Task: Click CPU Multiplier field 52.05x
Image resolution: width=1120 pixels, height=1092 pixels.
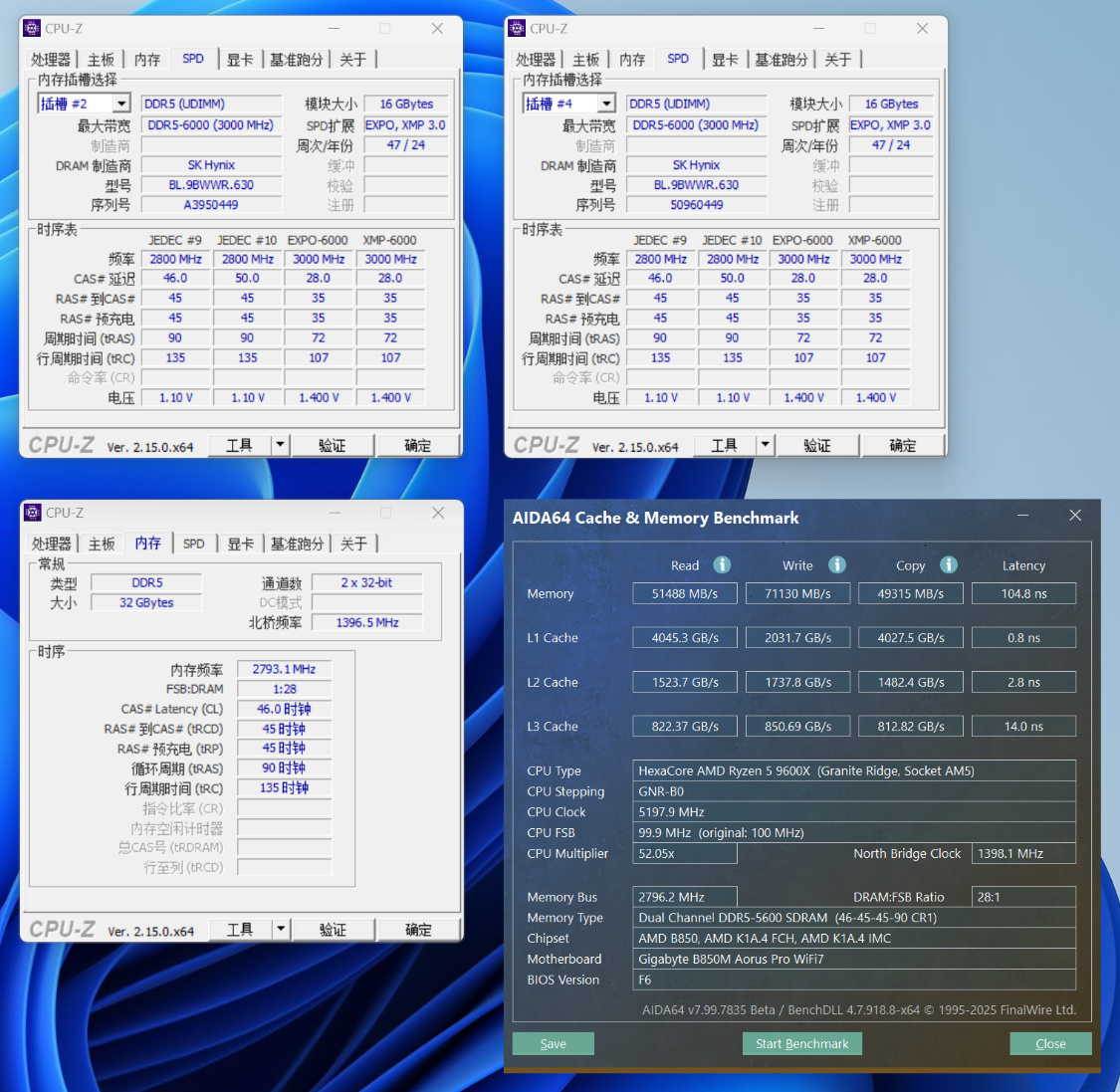Action: [x=684, y=853]
